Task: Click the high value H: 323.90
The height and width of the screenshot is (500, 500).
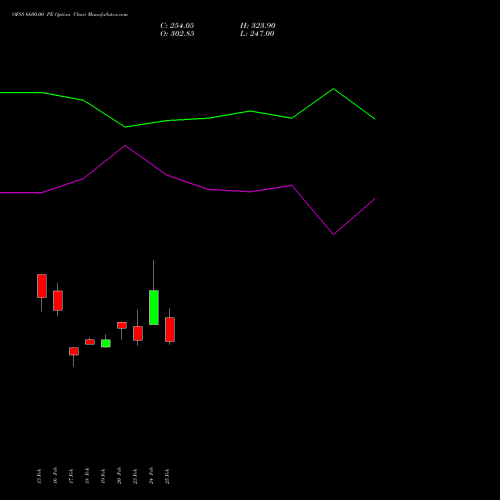Action: (x=258, y=26)
